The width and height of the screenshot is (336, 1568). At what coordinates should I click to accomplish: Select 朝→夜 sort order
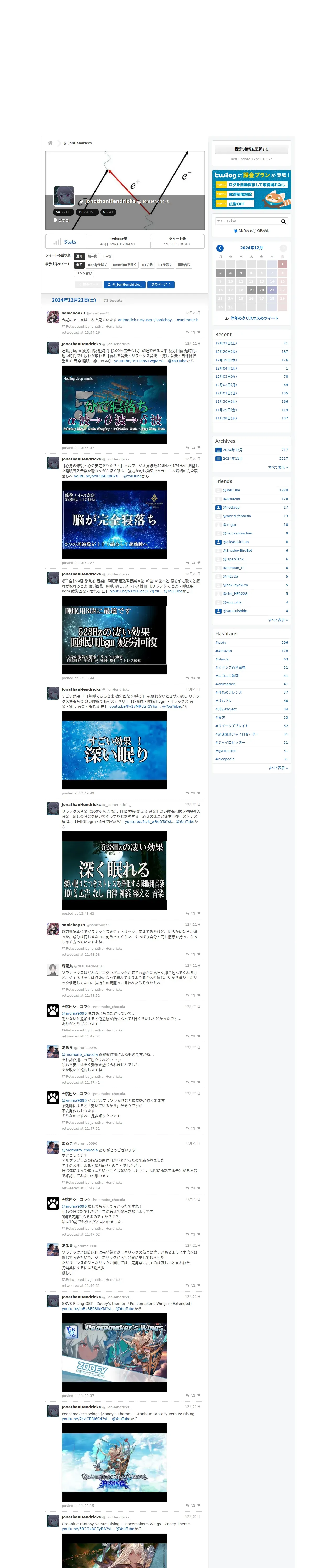click(x=92, y=256)
